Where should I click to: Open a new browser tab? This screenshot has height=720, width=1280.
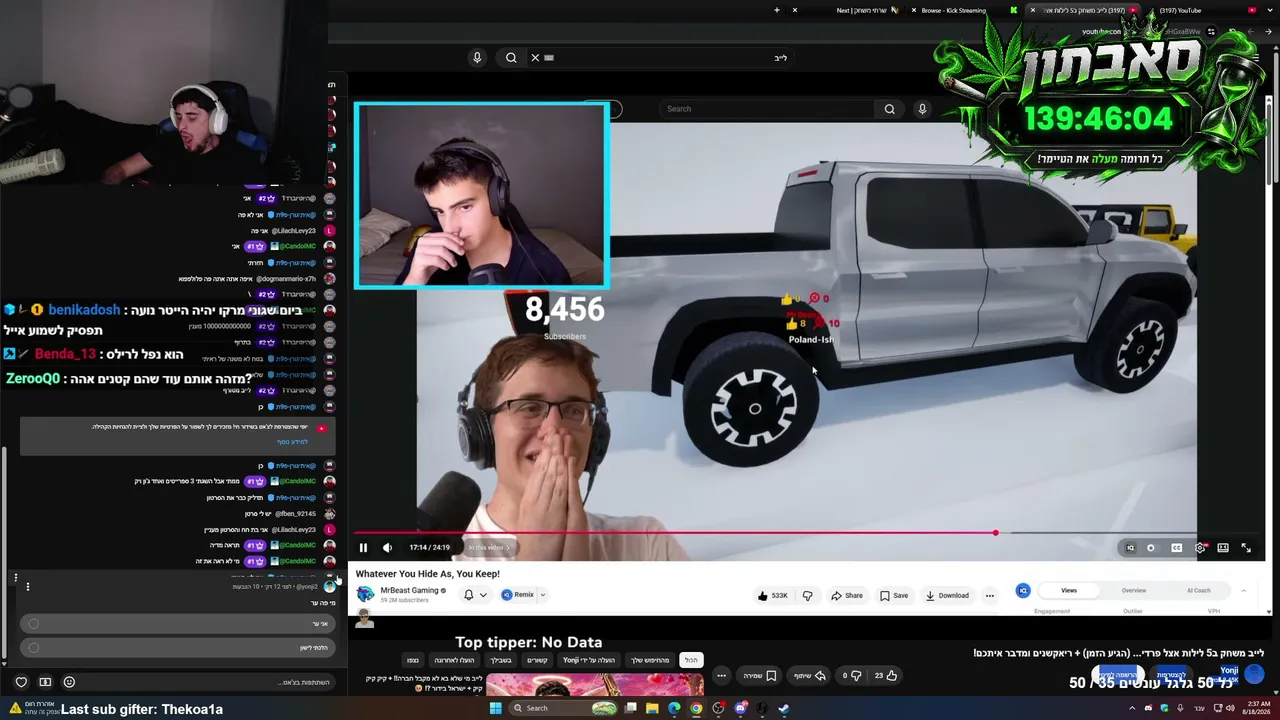[x=777, y=10]
